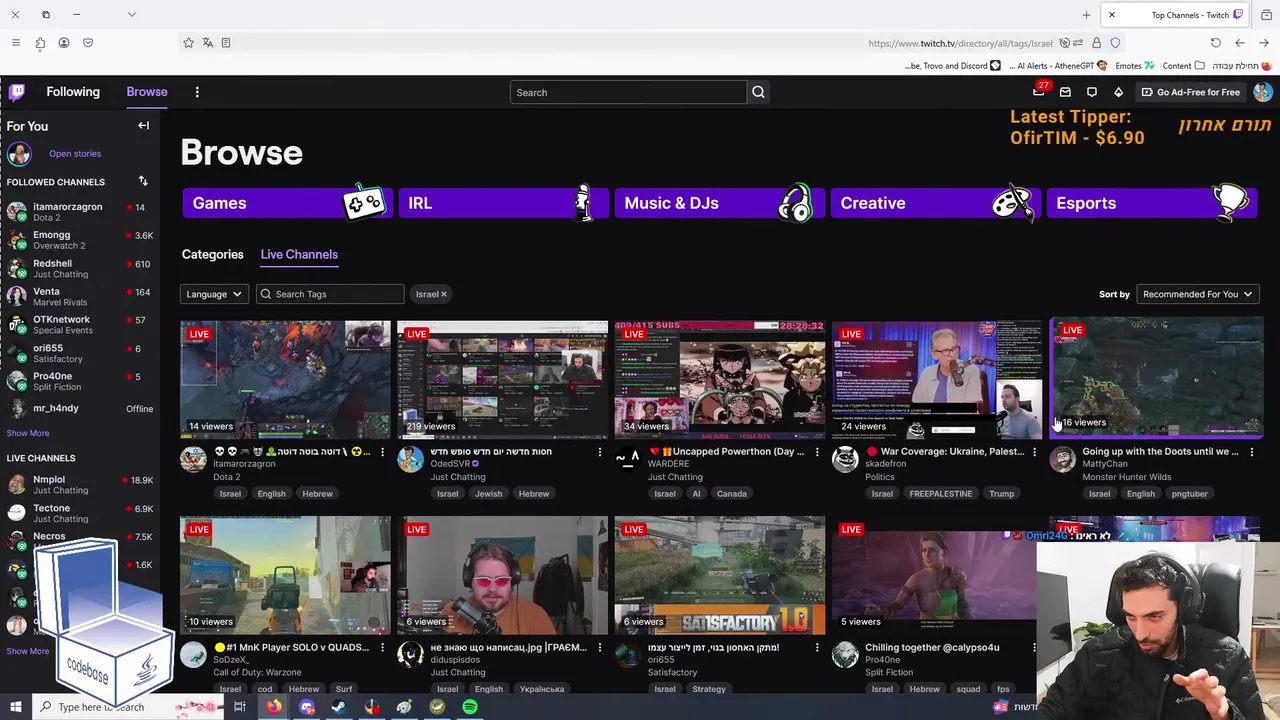Open the Games category banner
1280x720 pixels.
pos(287,203)
